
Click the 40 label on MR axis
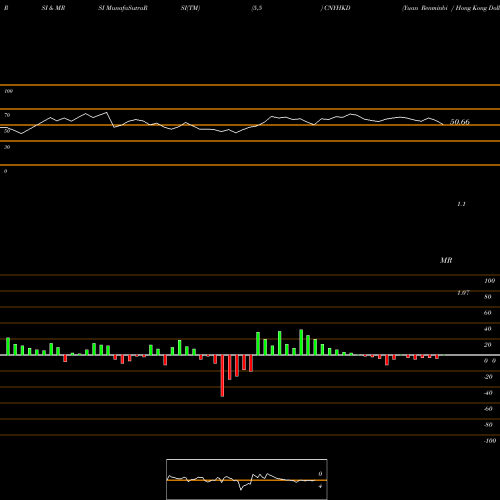click(x=488, y=329)
